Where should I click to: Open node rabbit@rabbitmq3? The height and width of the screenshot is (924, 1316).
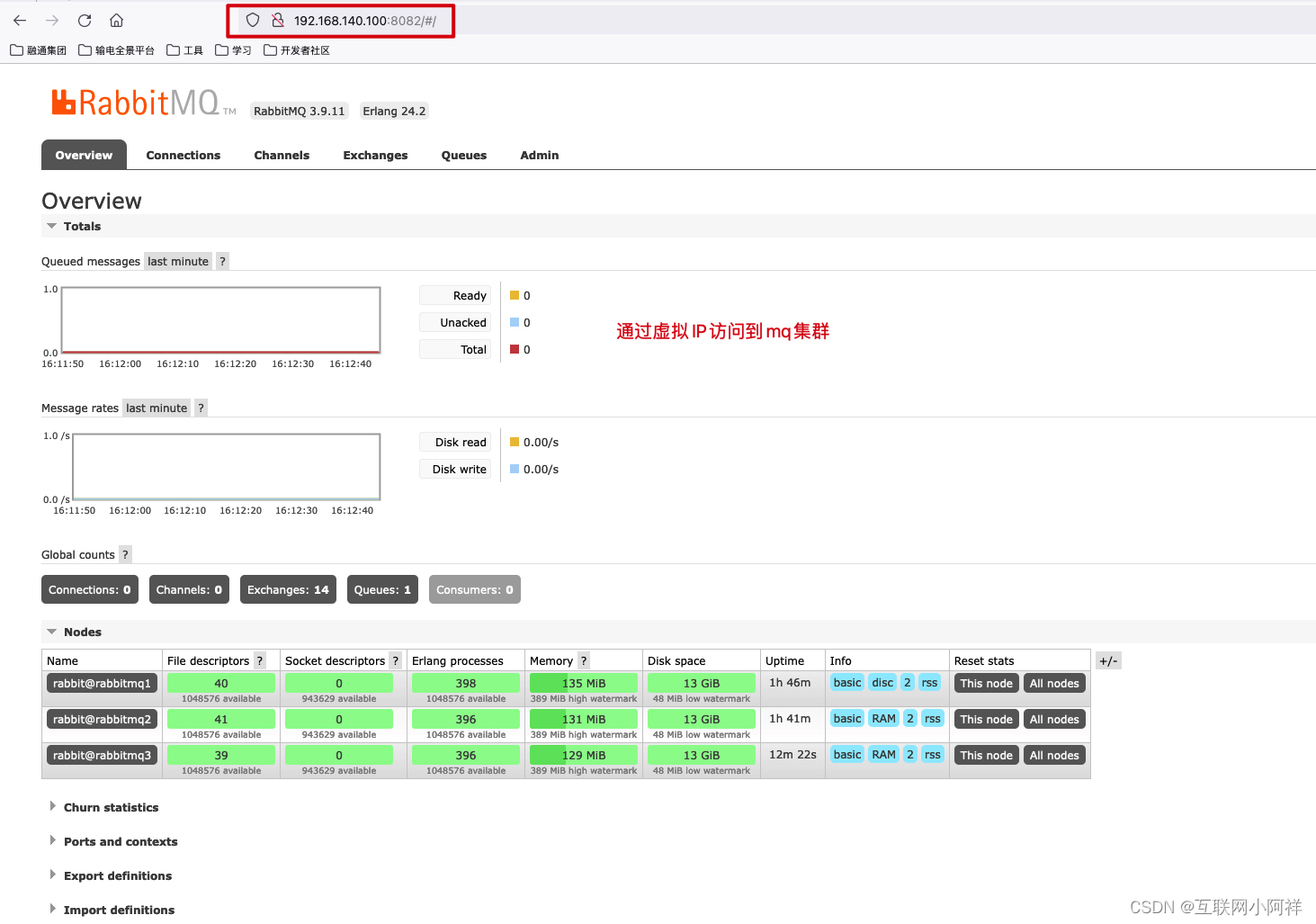102,755
